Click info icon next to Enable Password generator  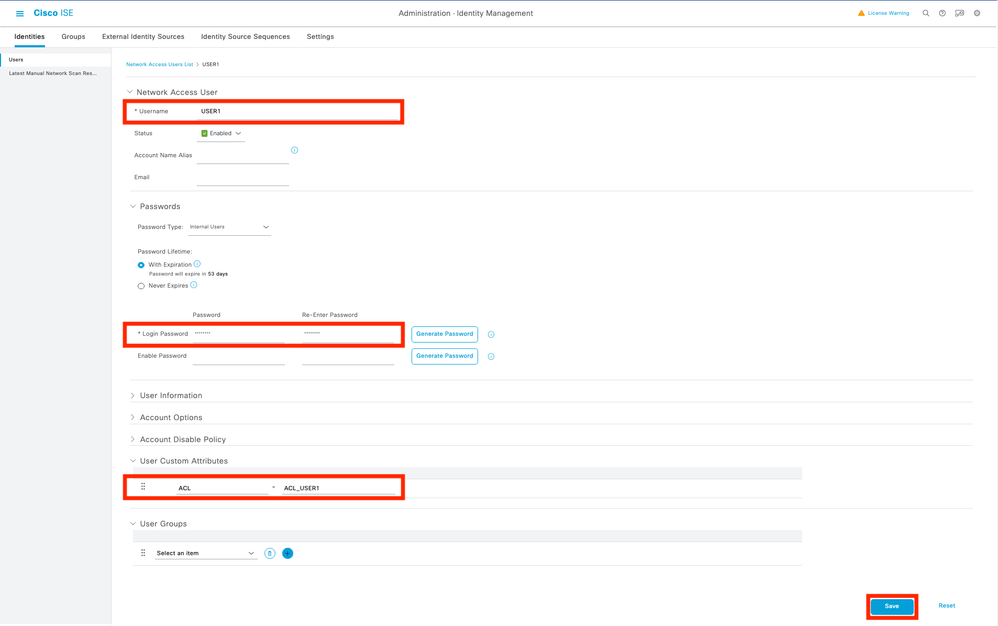[491, 356]
